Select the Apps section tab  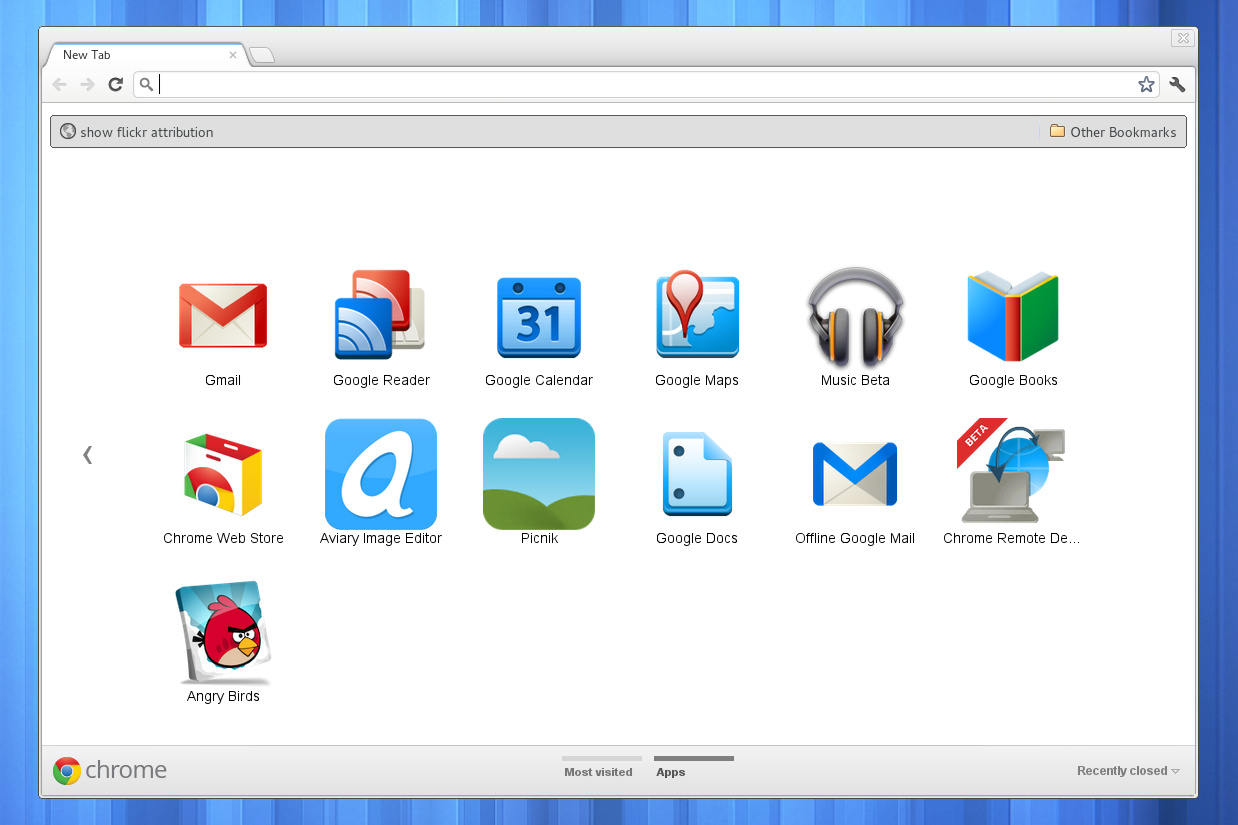pyautogui.click(x=693, y=768)
